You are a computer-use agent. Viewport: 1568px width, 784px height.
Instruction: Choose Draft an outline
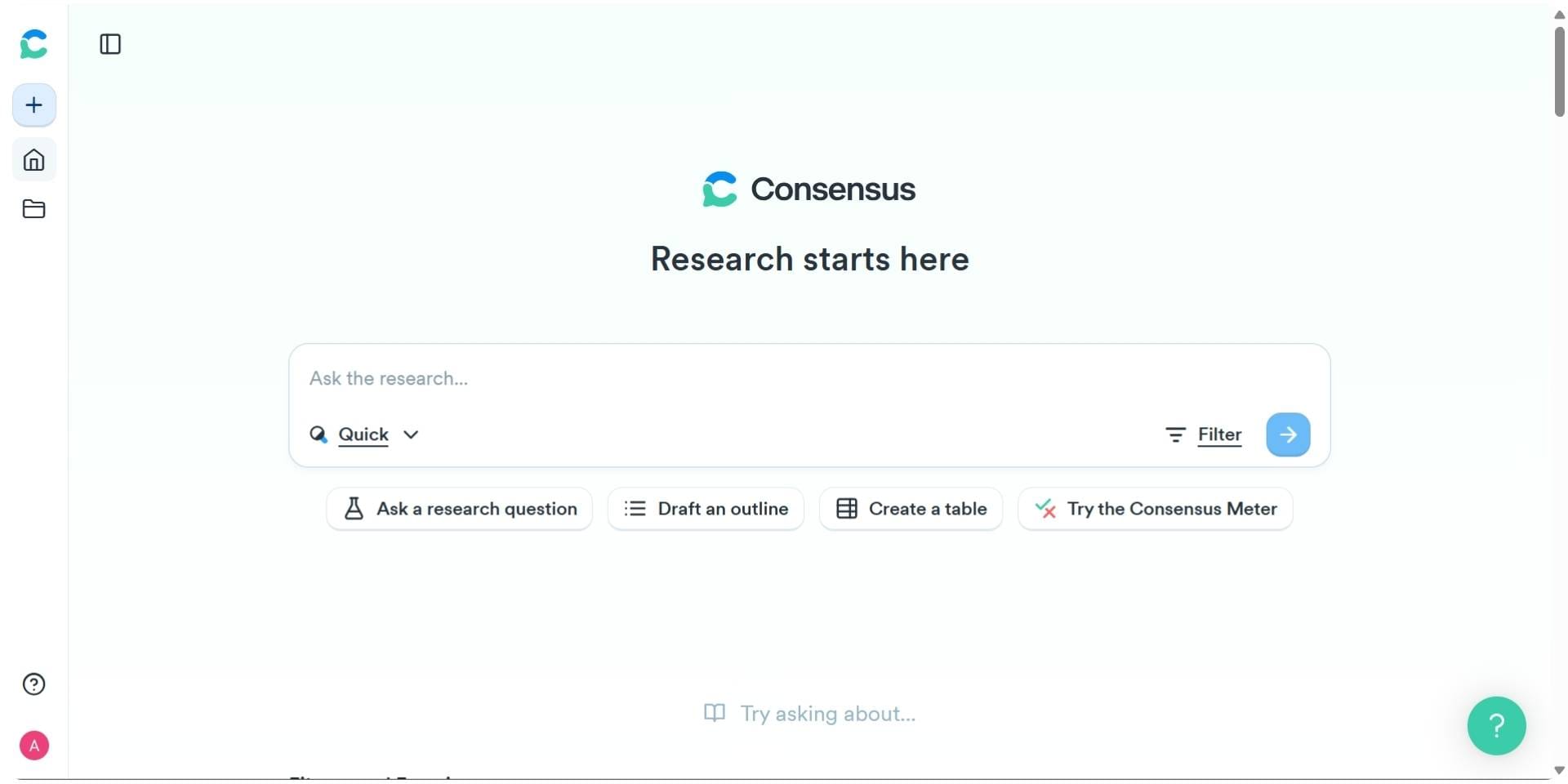point(706,508)
